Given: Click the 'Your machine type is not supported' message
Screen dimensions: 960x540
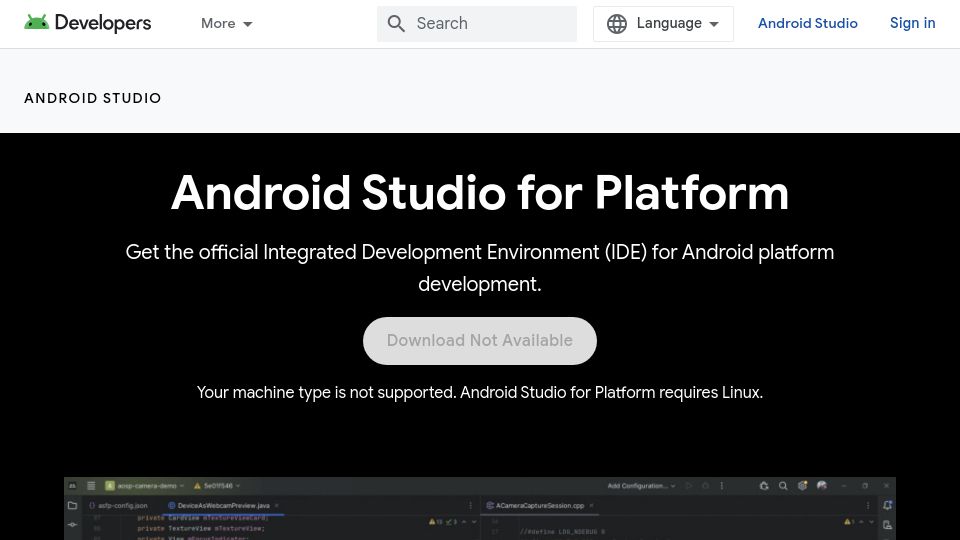Looking at the screenshot, I should [479, 392].
